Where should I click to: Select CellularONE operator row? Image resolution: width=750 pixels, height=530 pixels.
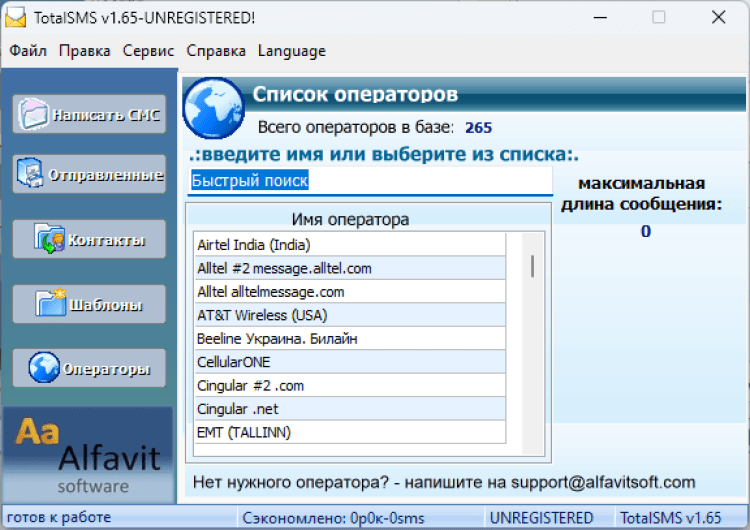tap(350, 362)
